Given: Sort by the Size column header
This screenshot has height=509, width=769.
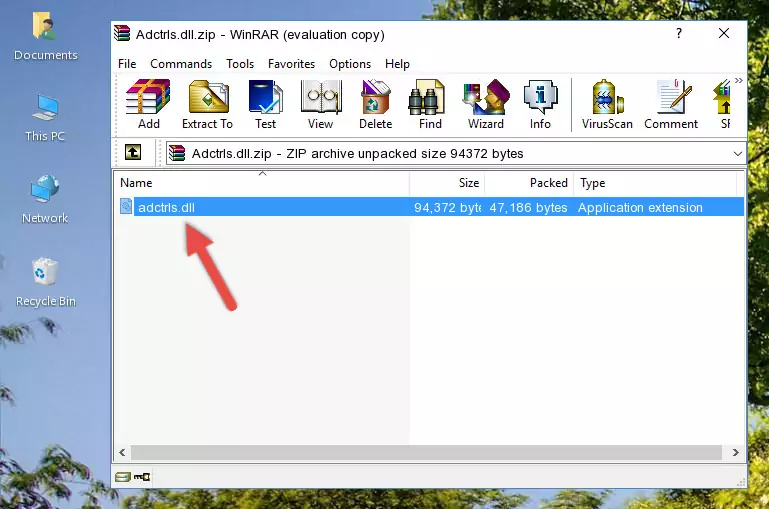Looking at the screenshot, I should (x=447, y=183).
